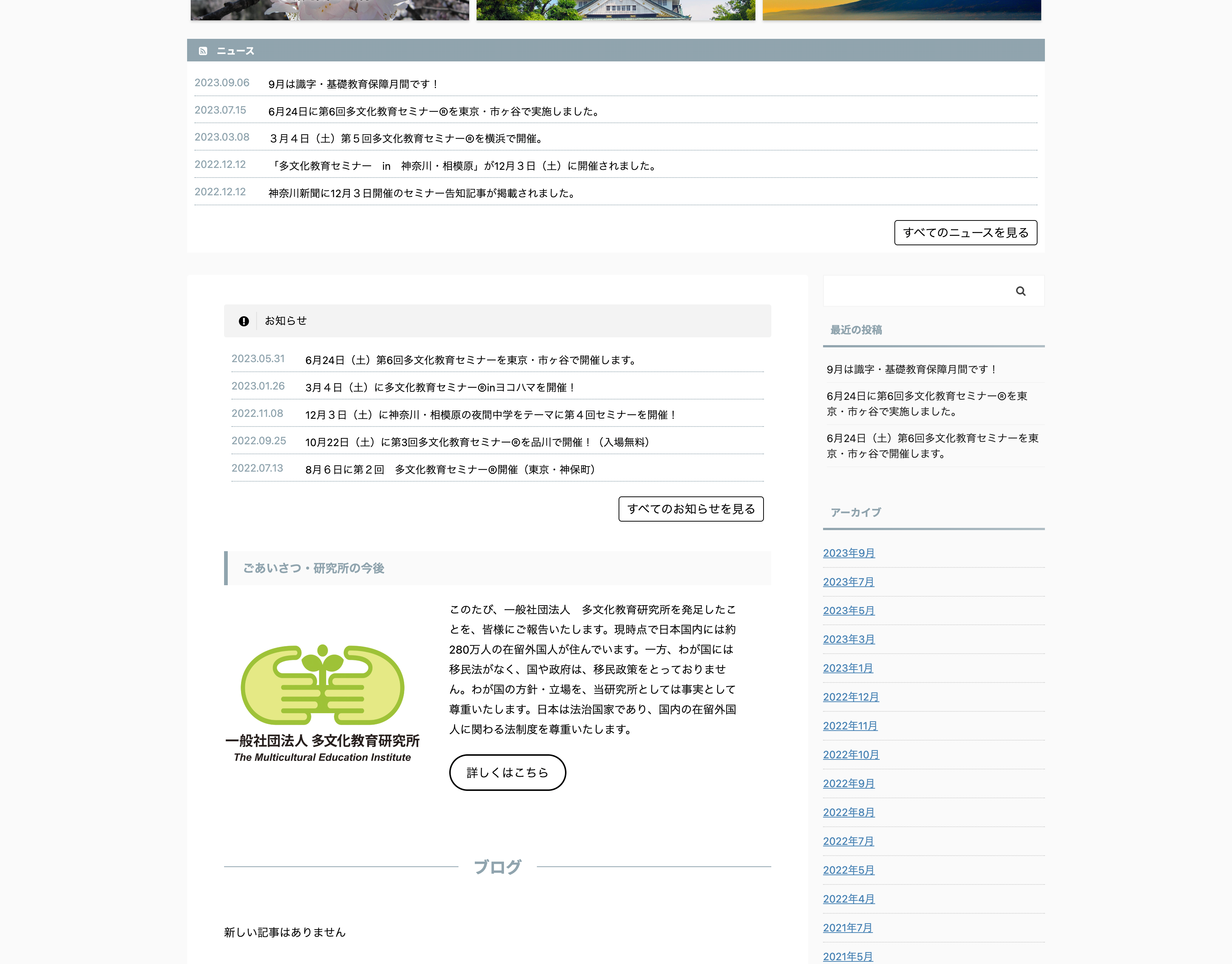This screenshot has width=1232, height=964.
Task: Open news 3月4日 第5回セミナー横浜で開催
Action: coord(407,139)
